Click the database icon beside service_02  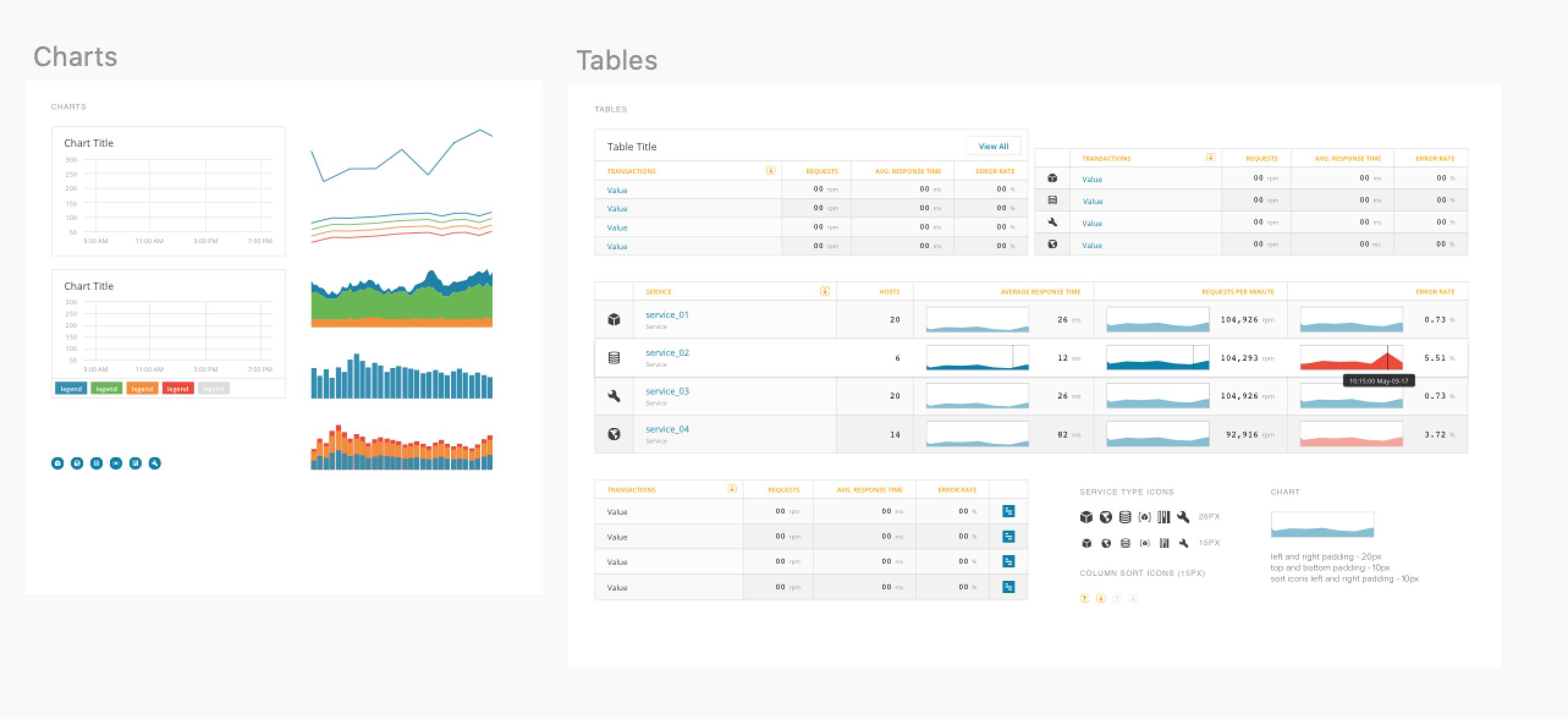614,358
